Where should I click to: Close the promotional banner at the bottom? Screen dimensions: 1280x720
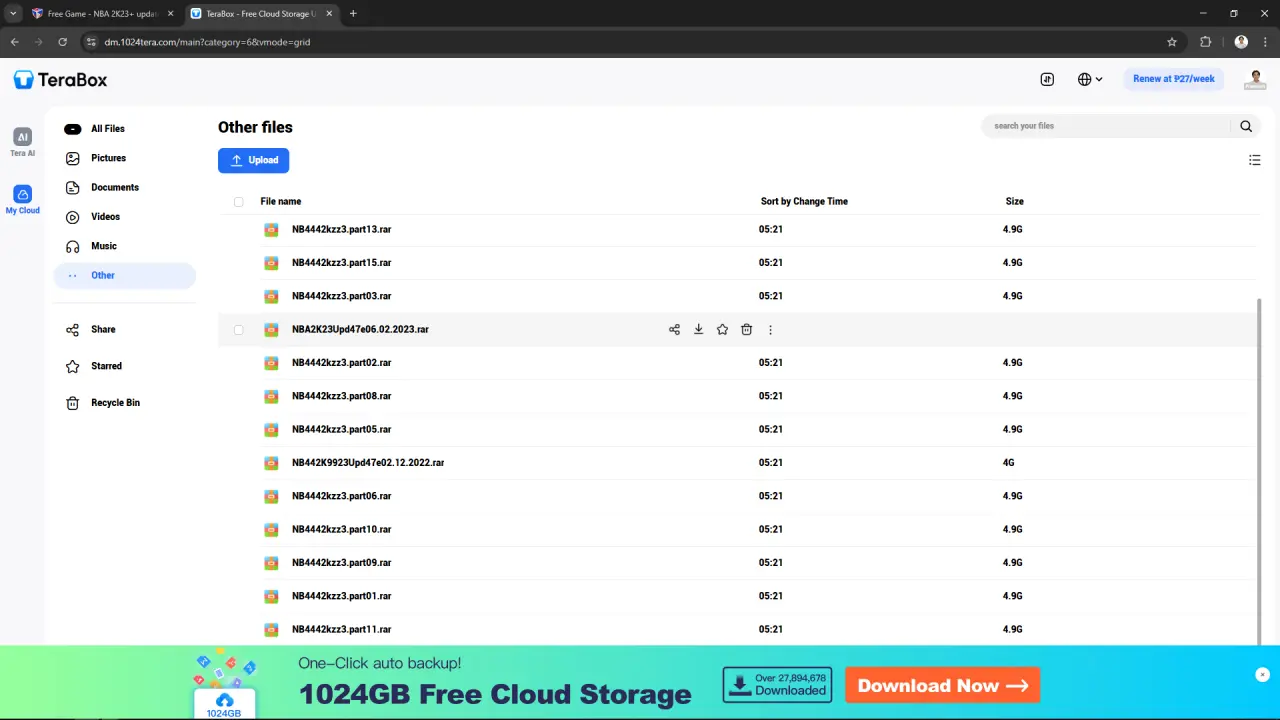coord(1262,675)
